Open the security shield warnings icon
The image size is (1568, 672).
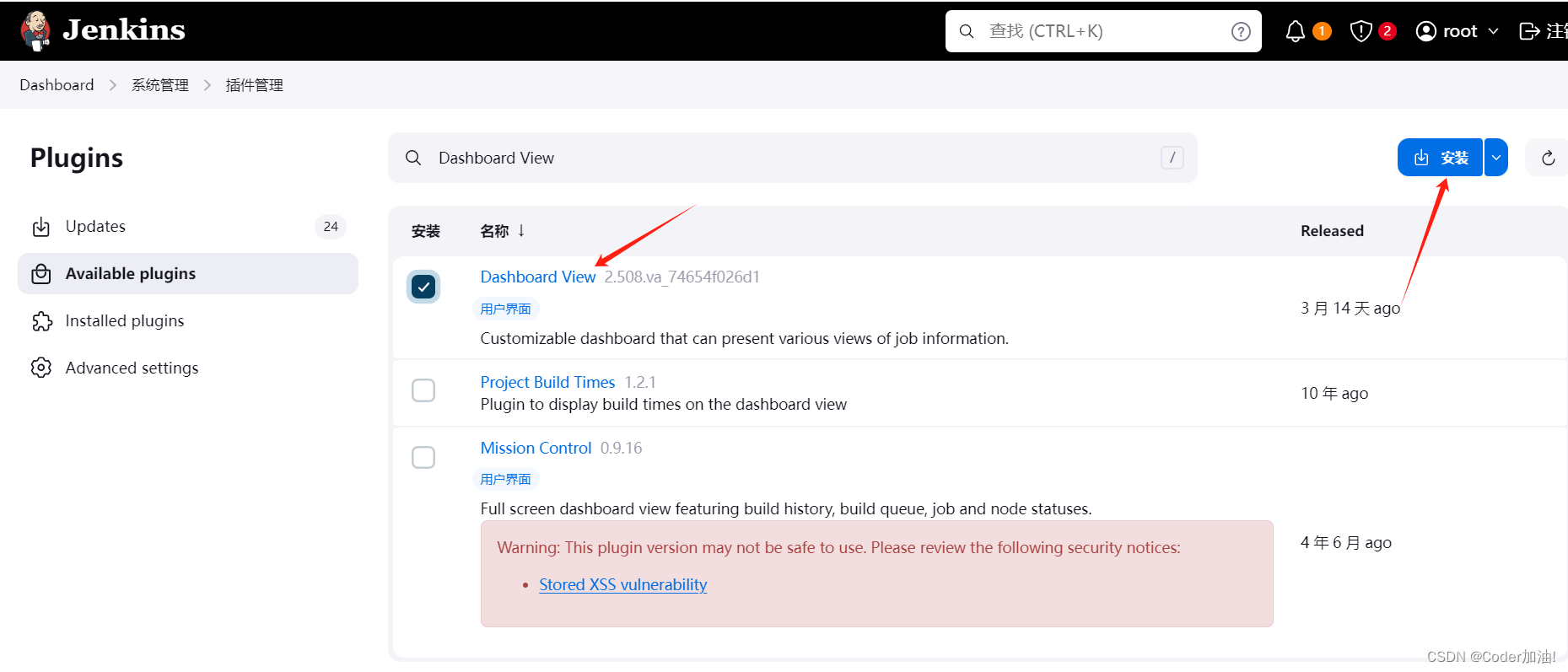1361,31
